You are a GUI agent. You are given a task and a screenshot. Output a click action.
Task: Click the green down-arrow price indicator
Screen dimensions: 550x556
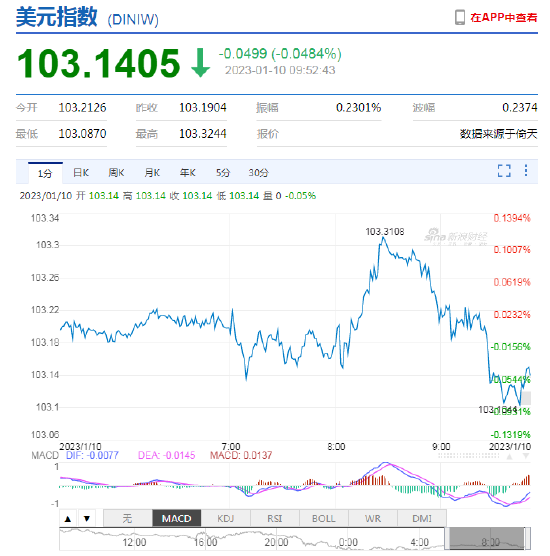tap(200, 63)
